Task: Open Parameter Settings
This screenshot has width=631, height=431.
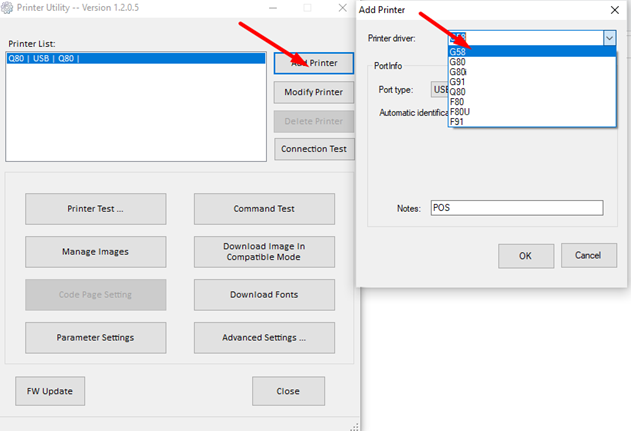Action: 96,337
